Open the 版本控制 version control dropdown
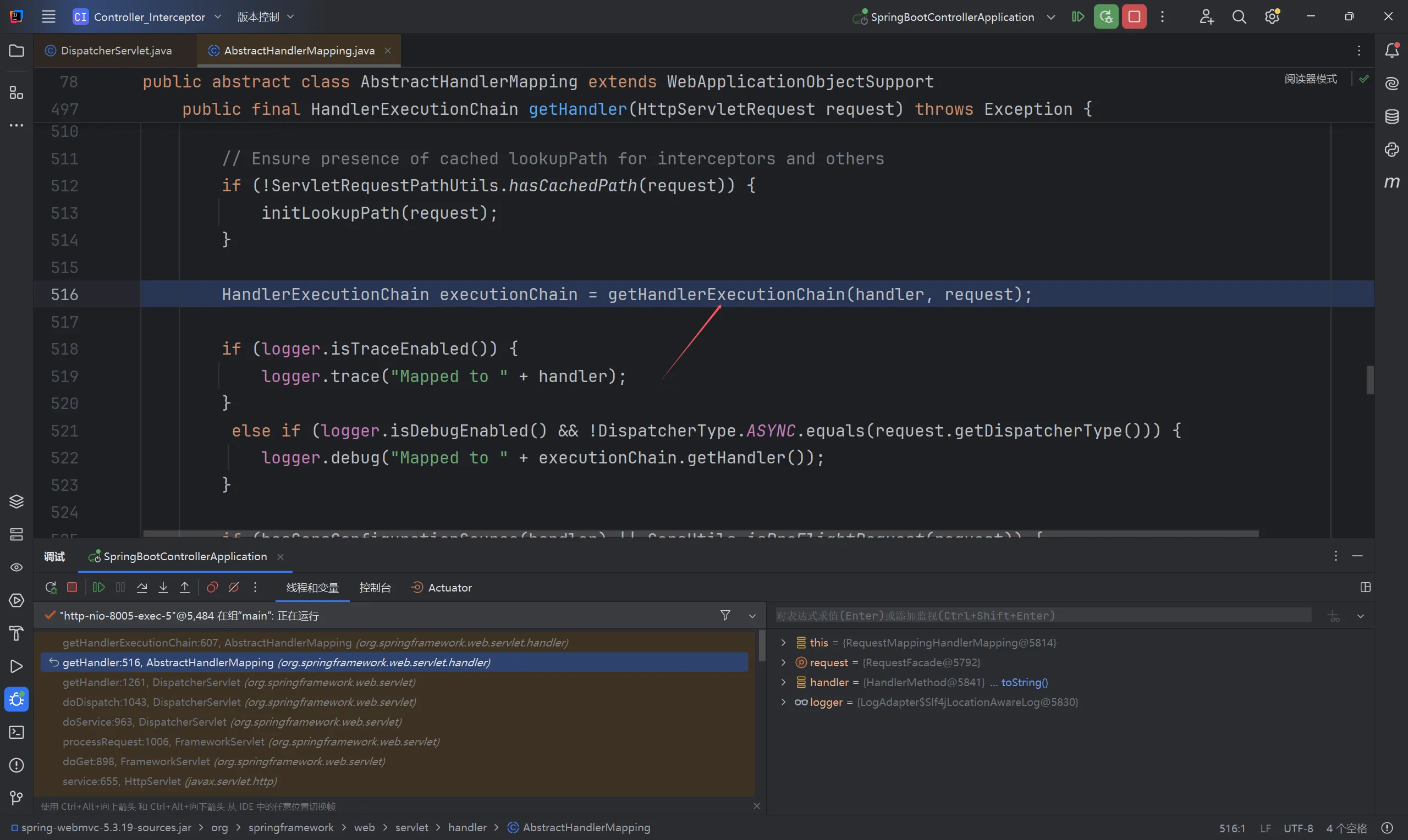This screenshot has width=1408, height=840. [x=266, y=16]
